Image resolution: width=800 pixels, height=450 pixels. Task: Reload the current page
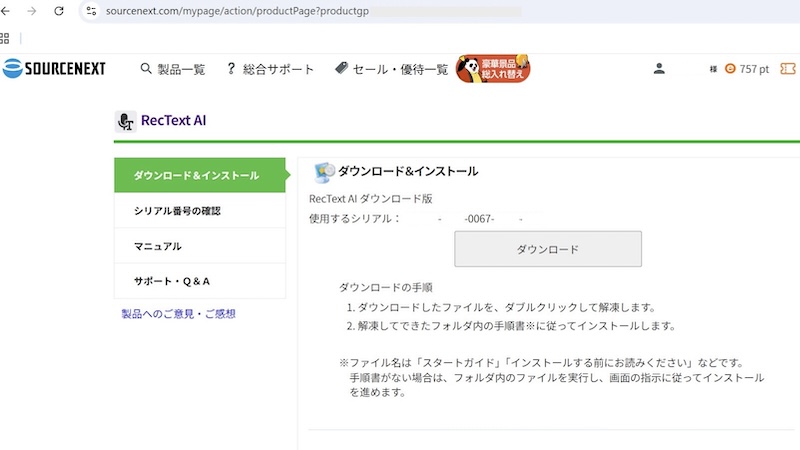(x=59, y=11)
